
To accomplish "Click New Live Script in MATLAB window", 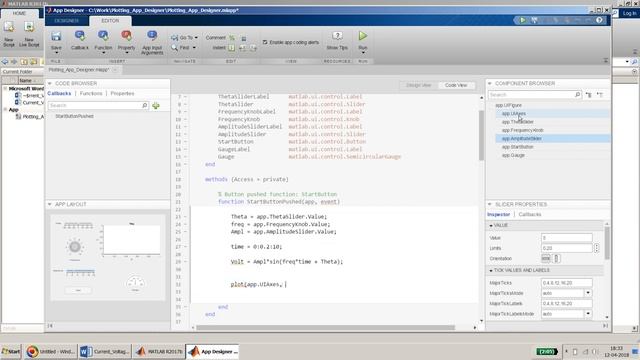I will [29, 34].
